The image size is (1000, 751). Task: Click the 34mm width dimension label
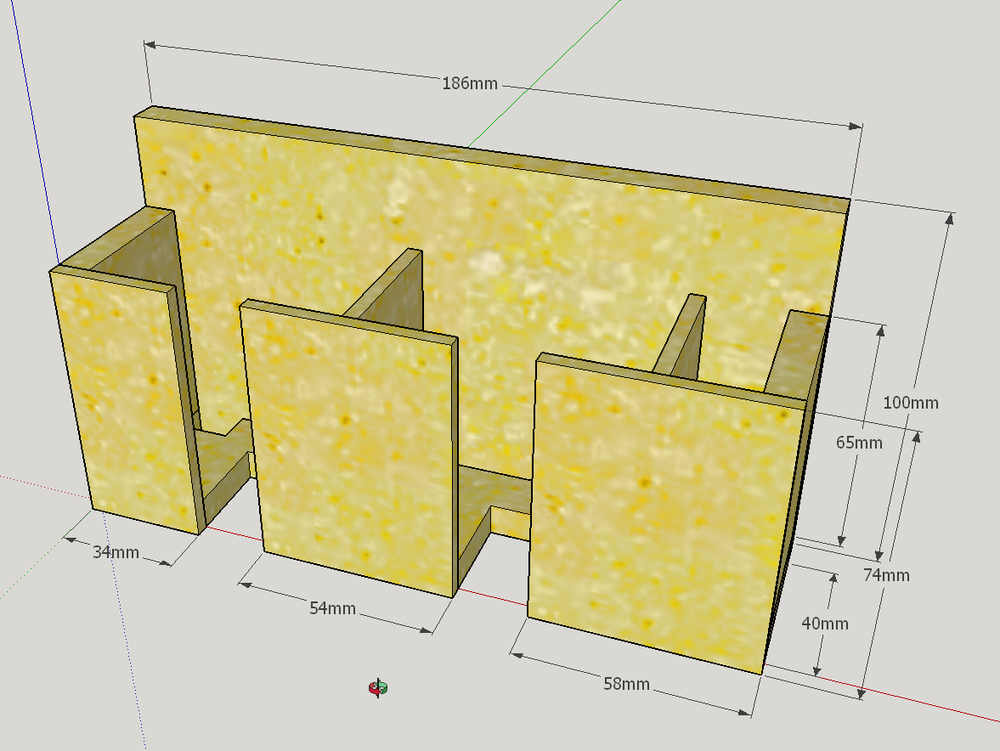coord(116,551)
